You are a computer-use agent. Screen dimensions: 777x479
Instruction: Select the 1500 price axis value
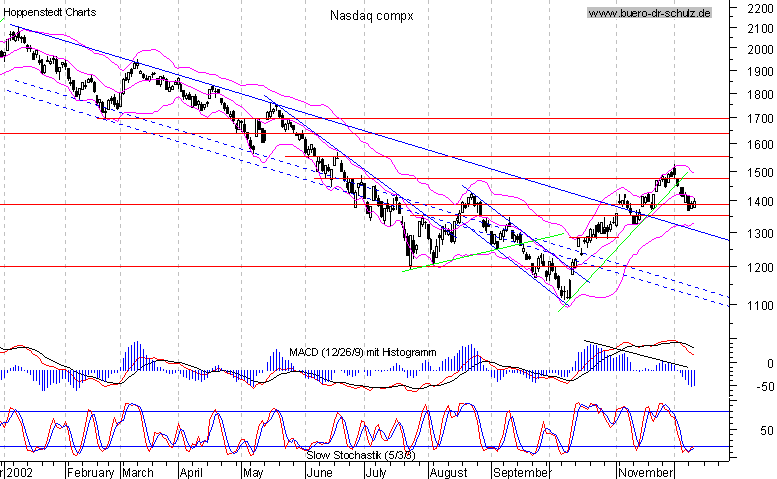pyautogui.click(x=760, y=172)
